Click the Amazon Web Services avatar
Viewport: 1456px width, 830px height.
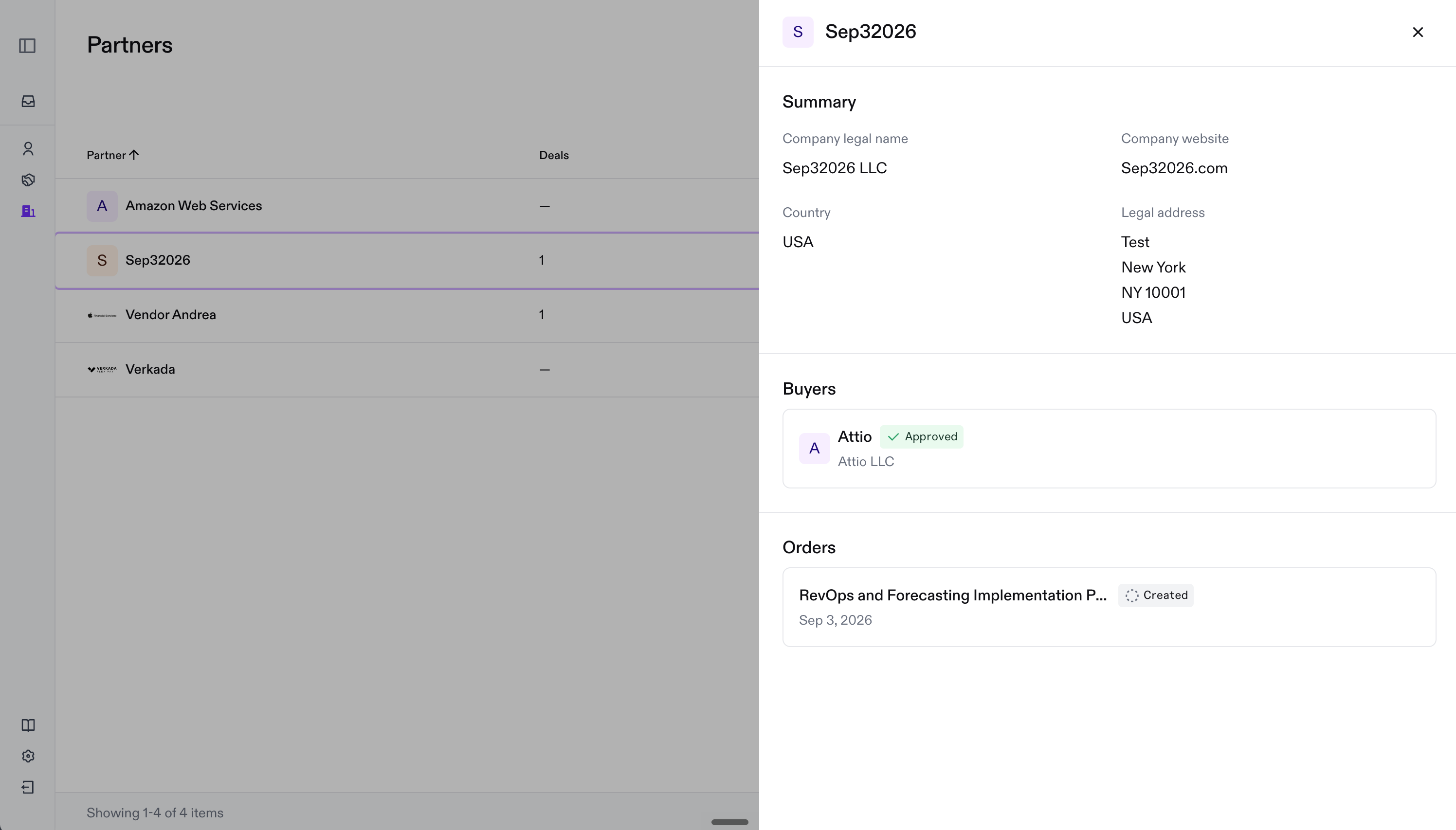point(102,206)
